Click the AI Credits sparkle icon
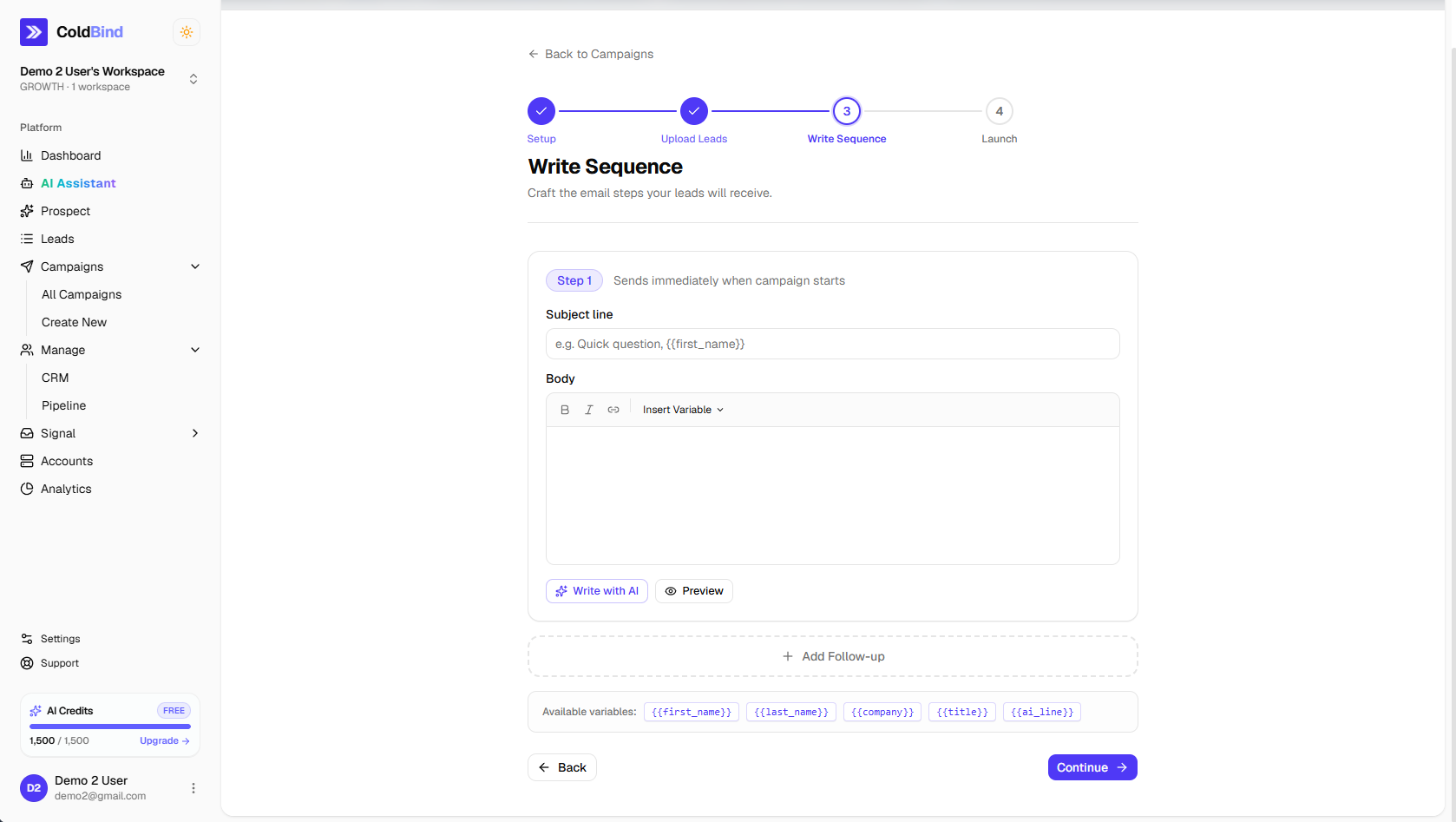The image size is (1456, 822). pos(36,711)
